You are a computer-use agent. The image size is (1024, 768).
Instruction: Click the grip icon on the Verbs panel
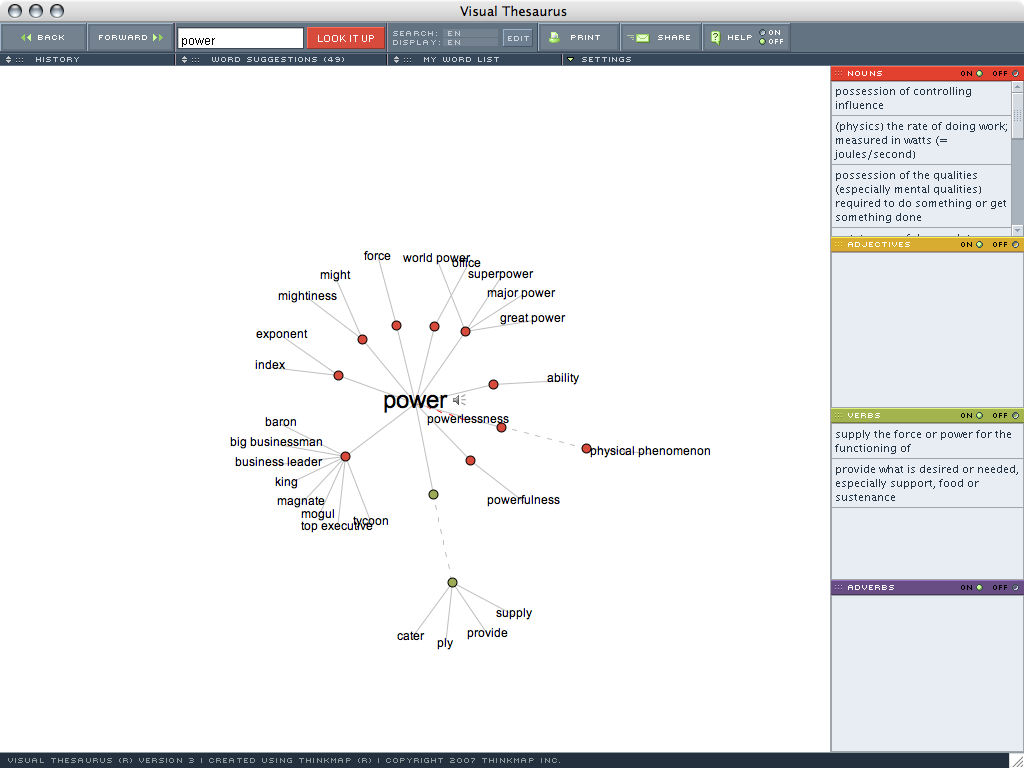(x=837, y=415)
